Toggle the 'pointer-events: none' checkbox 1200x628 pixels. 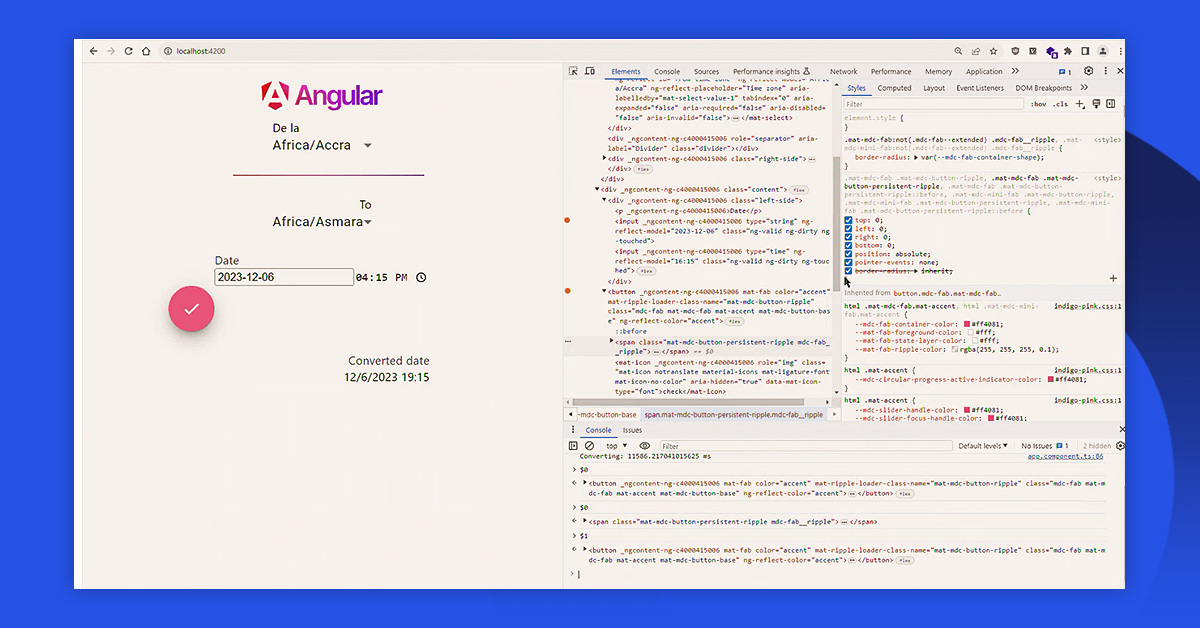point(849,262)
